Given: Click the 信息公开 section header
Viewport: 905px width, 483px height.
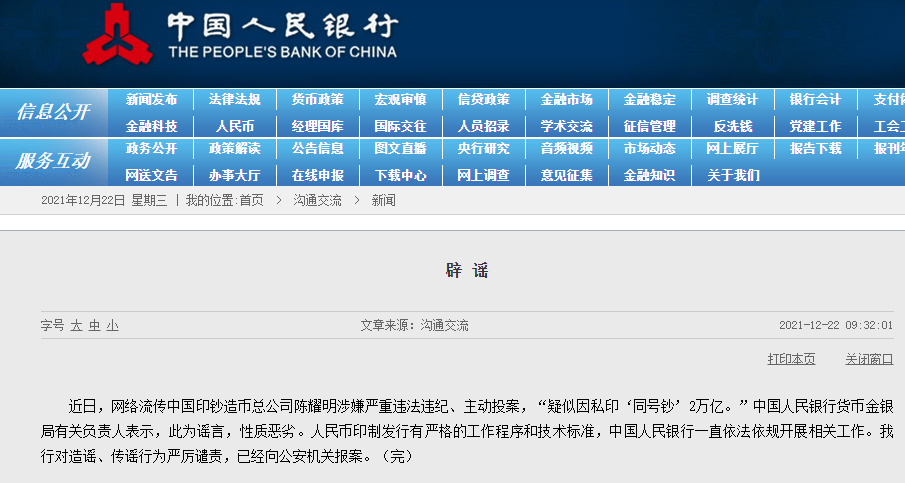Looking at the screenshot, I should (x=52, y=112).
